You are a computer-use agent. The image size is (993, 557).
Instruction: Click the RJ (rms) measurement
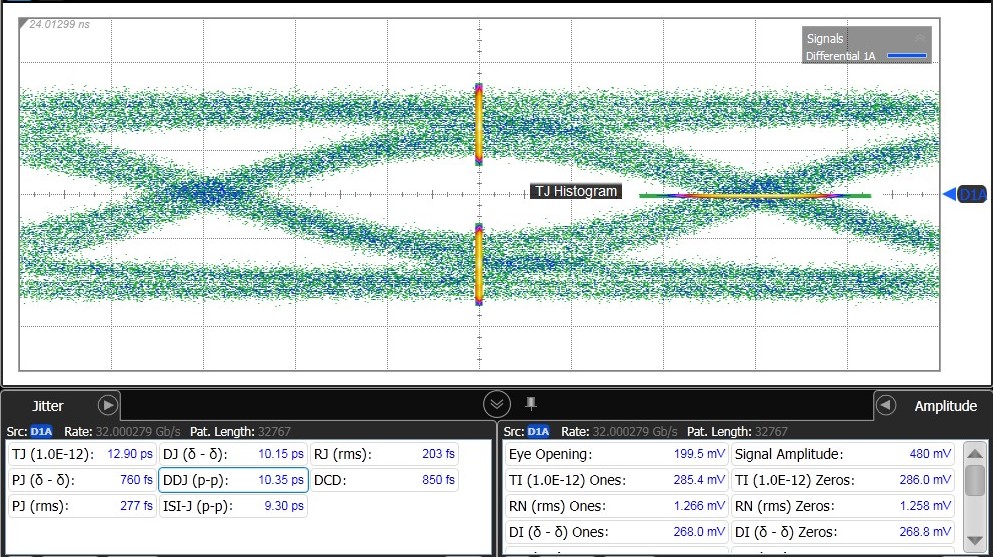point(384,454)
